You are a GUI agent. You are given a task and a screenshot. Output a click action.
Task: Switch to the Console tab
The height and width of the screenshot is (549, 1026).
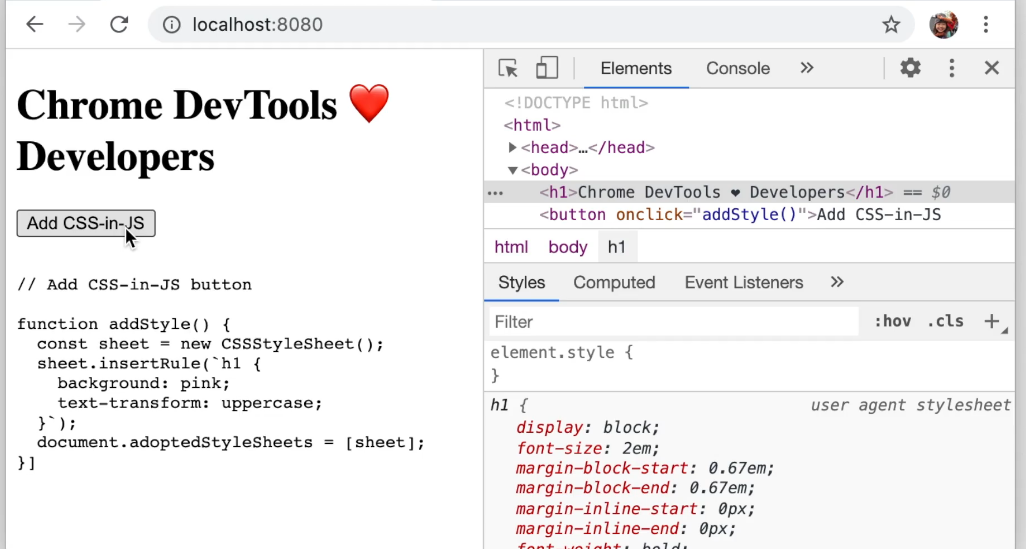coord(737,68)
